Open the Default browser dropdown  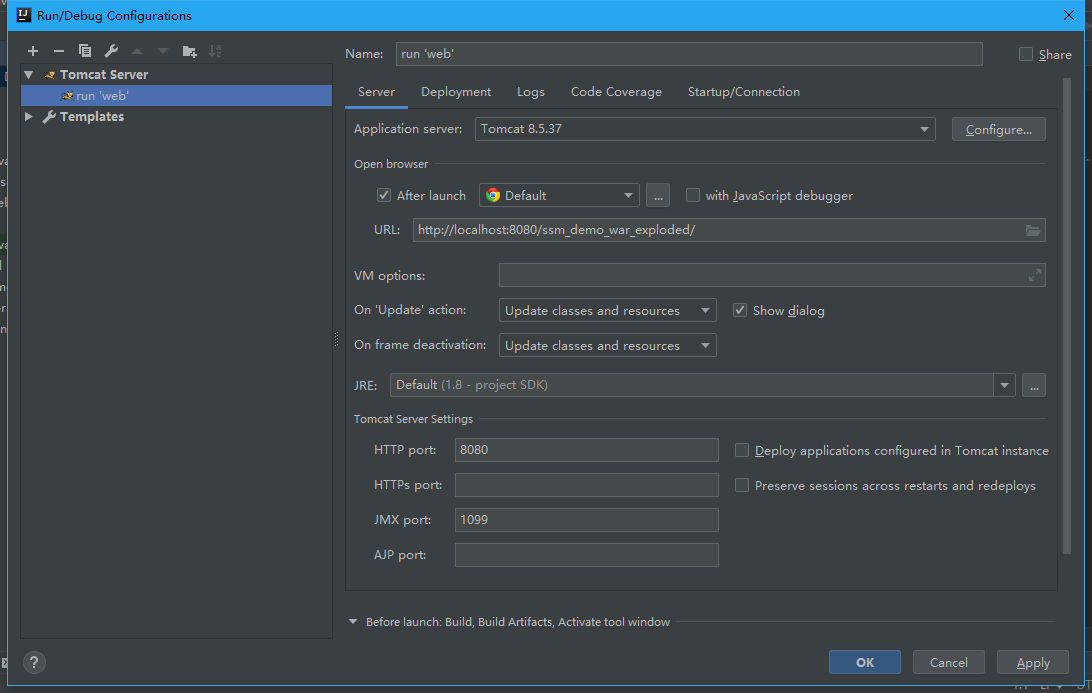tap(559, 196)
